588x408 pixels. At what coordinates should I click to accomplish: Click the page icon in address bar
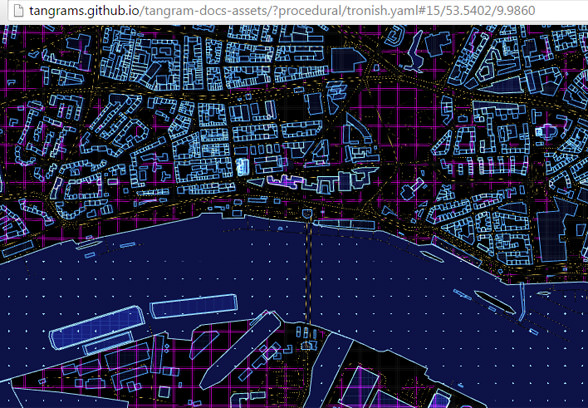18,10
